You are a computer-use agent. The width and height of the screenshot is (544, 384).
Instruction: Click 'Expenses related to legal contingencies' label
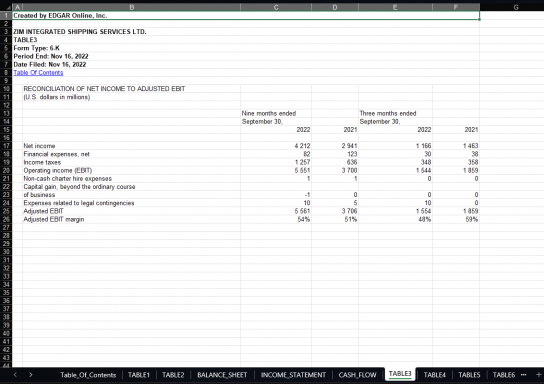(x=79, y=203)
